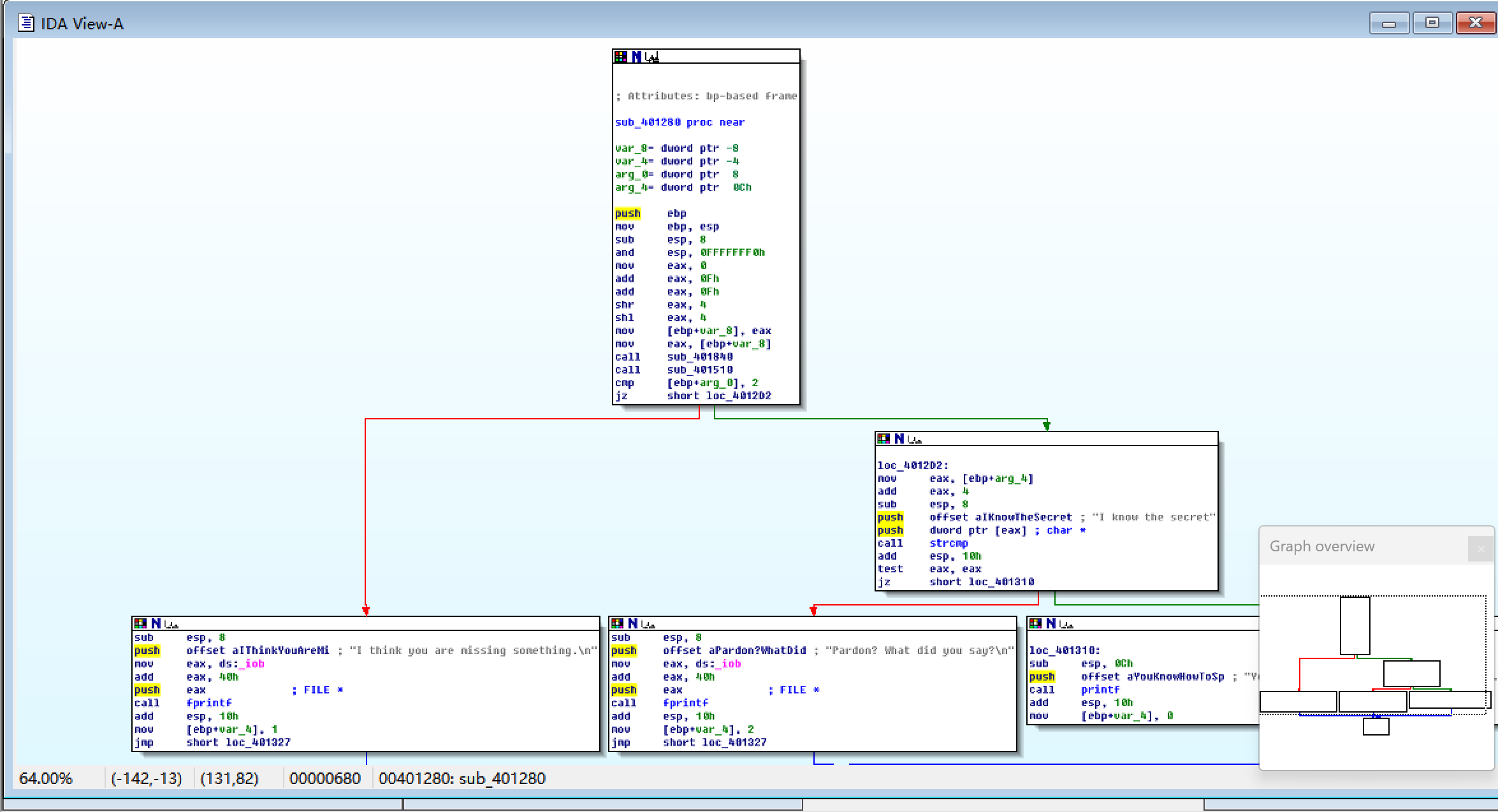Click the graph icon on the loc_4012D2 block header

pos(915,439)
